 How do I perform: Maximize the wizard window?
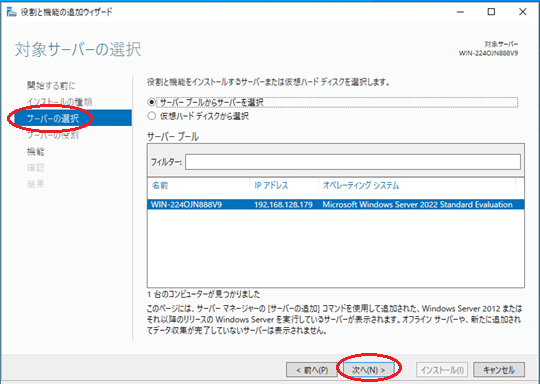(491, 12)
